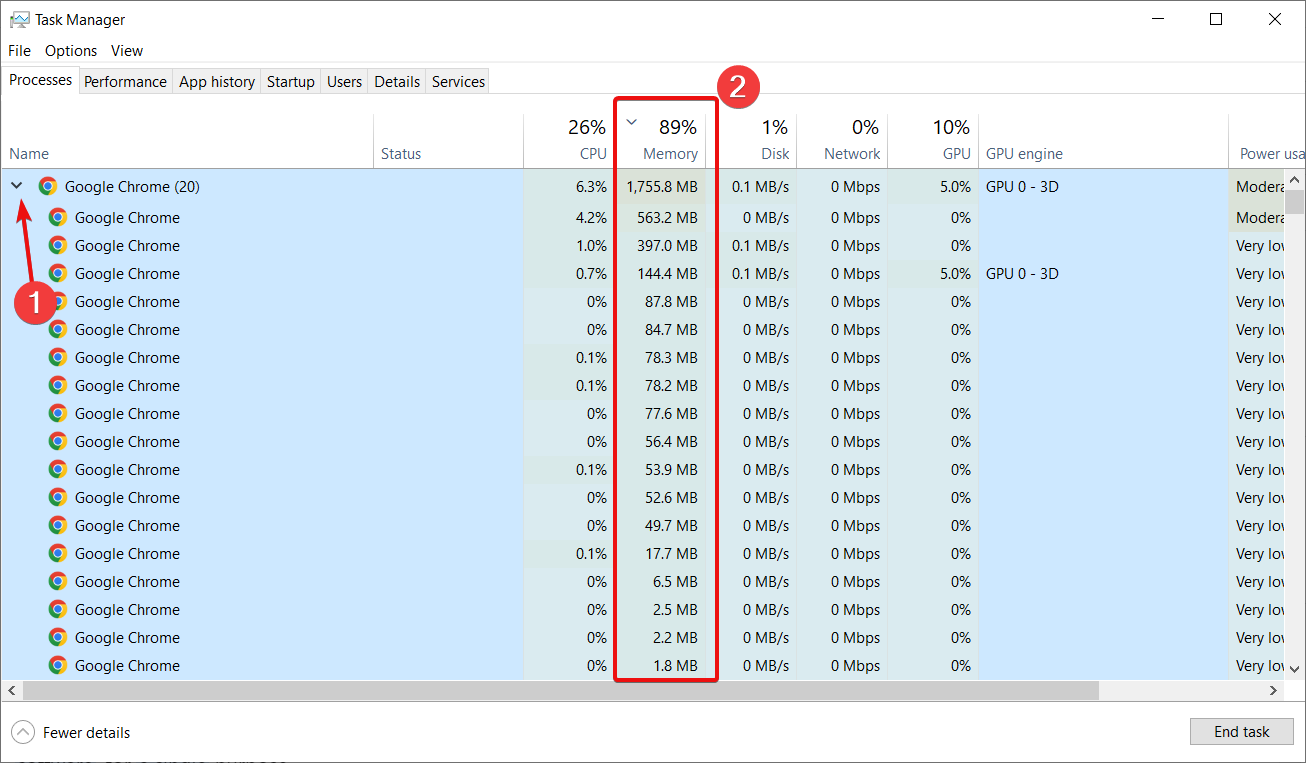The image size is (1306, 763).
Task: Sort by the Status column header
Action: pos(448,141)
